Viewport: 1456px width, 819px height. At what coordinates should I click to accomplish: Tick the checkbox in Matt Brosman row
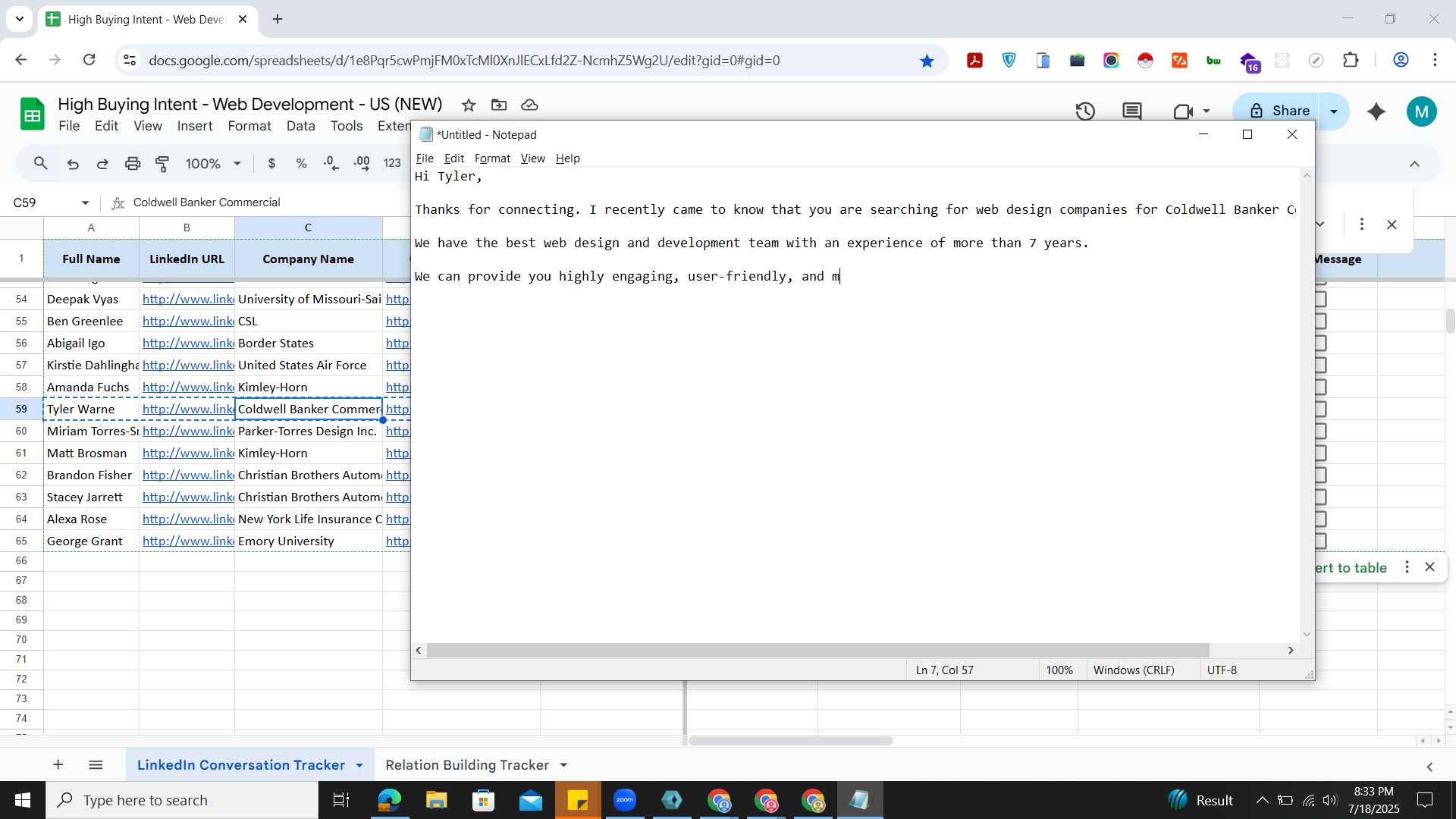(x=1320, y=453)
